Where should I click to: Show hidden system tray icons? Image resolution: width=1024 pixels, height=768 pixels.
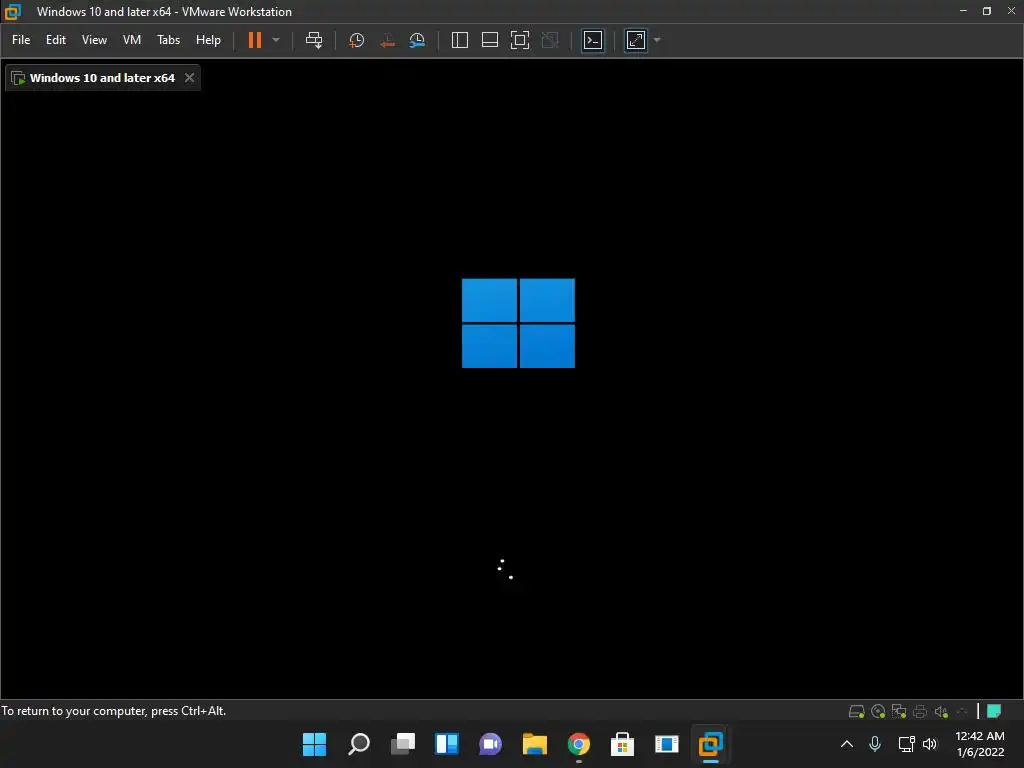847,744
